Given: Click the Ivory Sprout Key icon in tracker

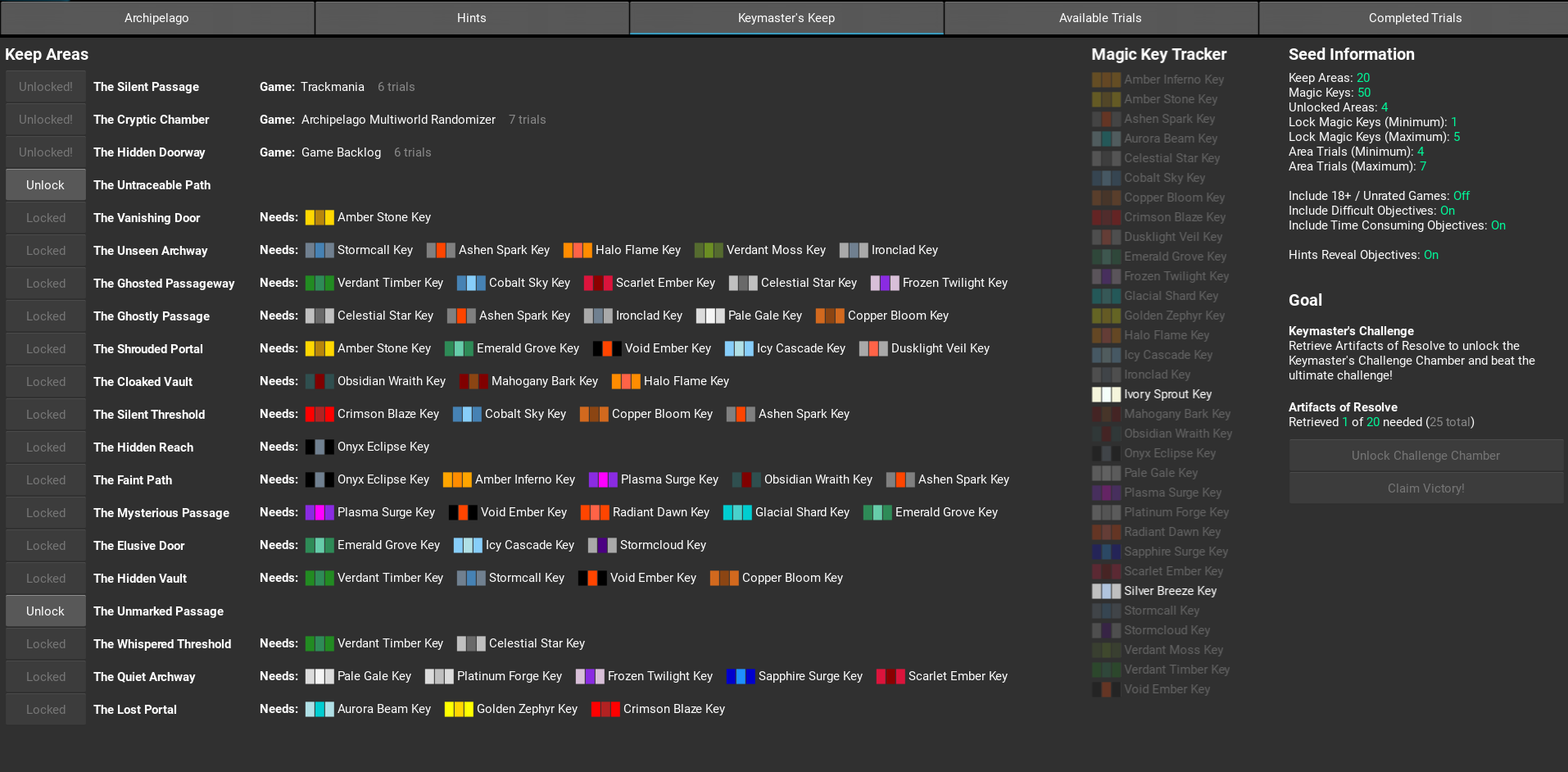Looking at the screenshot, I should pos(1106,394).
